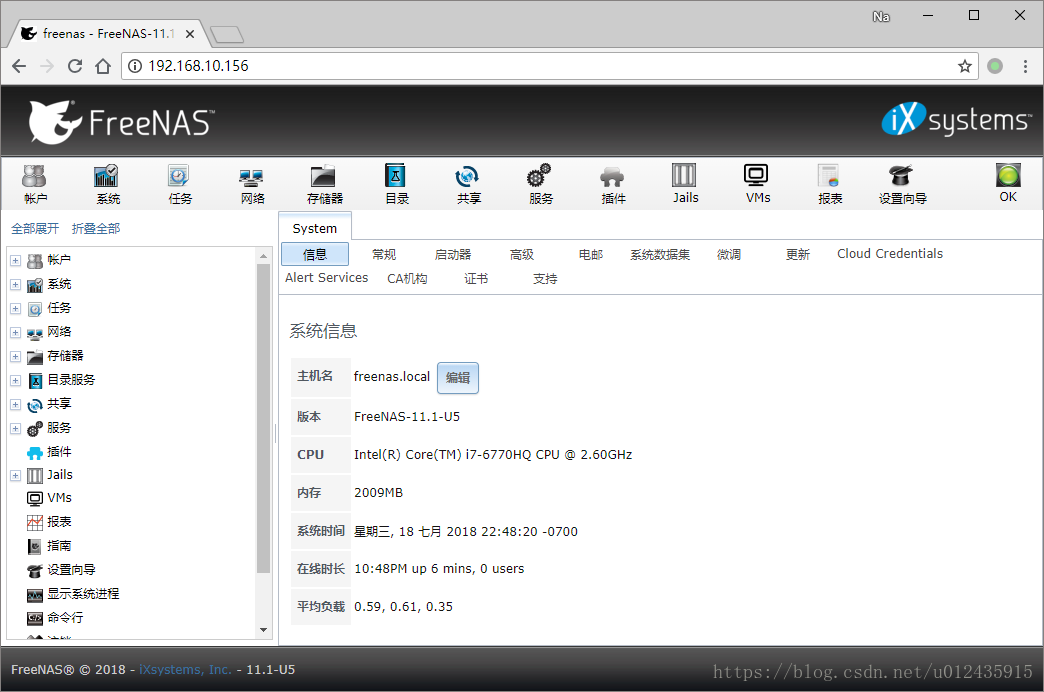This screenshot has height=692, width=1044.
Task: Open the 服务 services toolbar icon
Action: pos(540,183)
